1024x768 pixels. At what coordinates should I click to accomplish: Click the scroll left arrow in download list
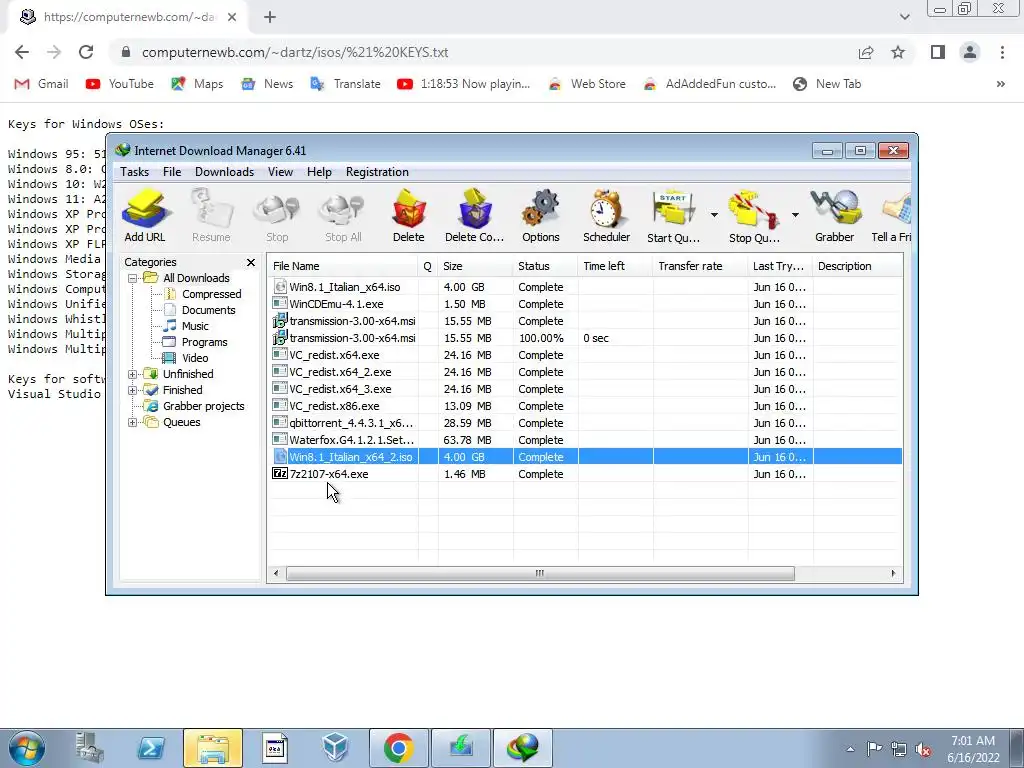[276, 573]
